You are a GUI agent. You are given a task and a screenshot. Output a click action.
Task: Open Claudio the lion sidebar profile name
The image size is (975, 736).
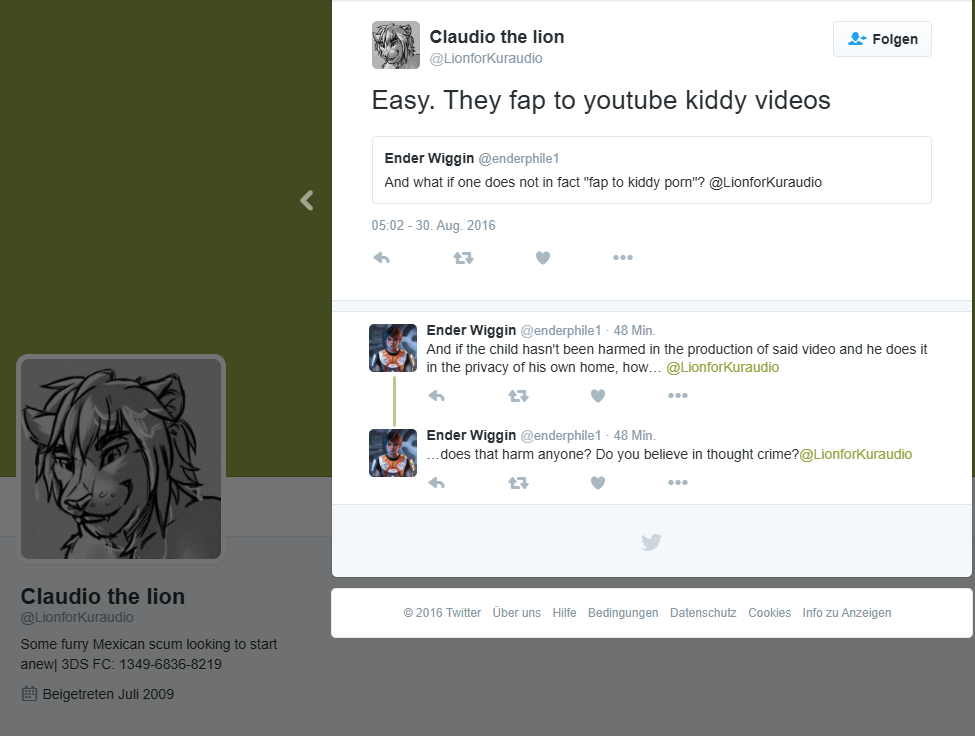click(x=103, y=597)
